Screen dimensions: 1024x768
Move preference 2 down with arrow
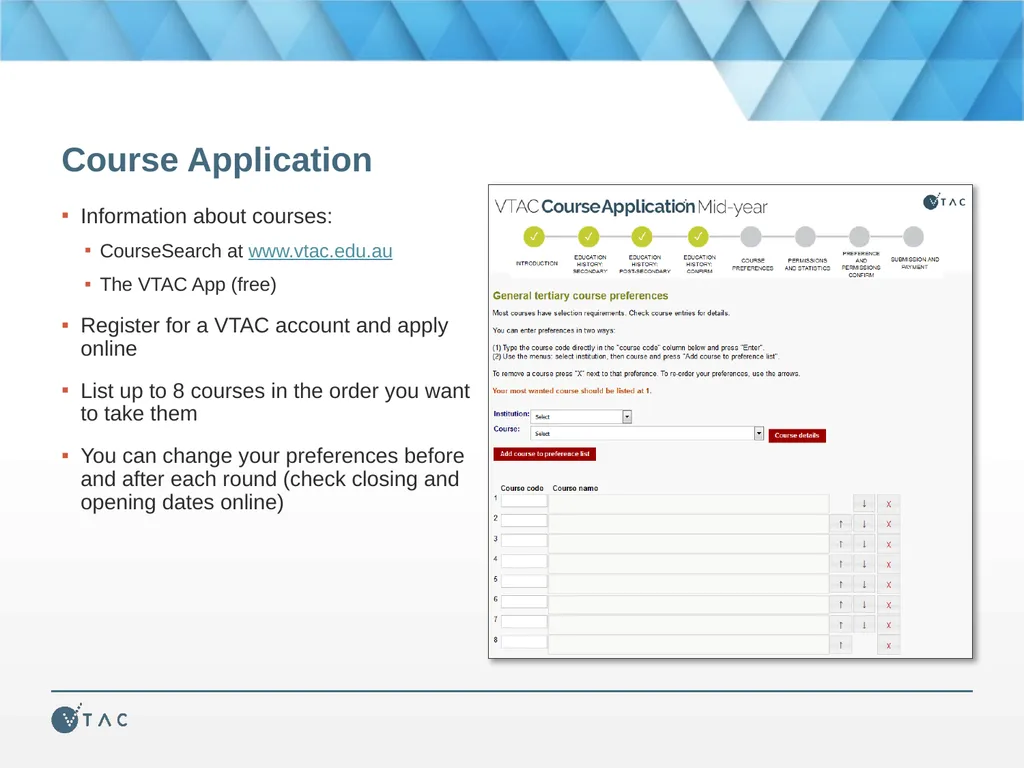coord(864,524)
